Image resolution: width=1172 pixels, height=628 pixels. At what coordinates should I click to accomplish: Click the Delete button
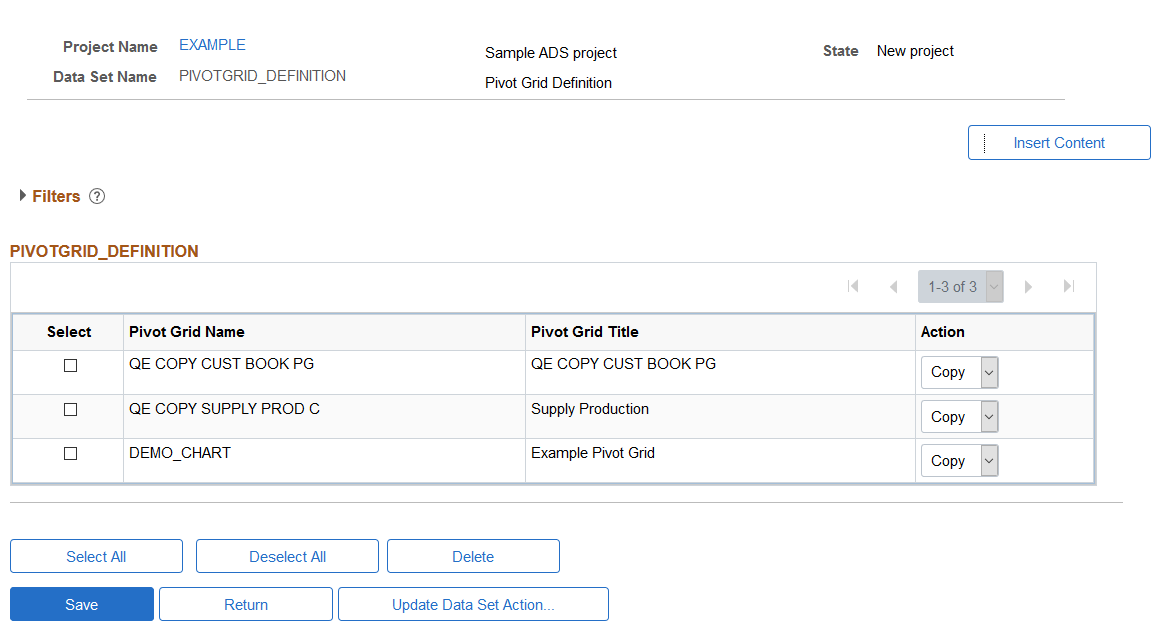473,556
